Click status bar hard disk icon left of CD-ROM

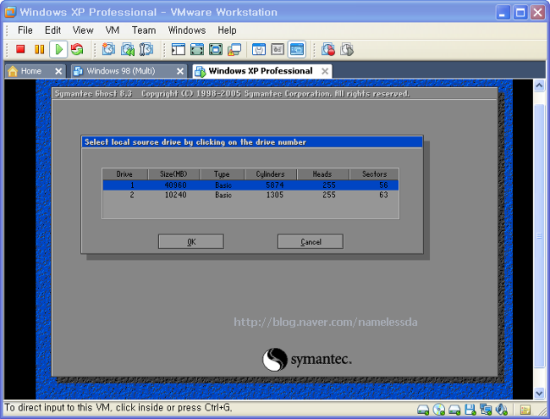coord(423,410)
